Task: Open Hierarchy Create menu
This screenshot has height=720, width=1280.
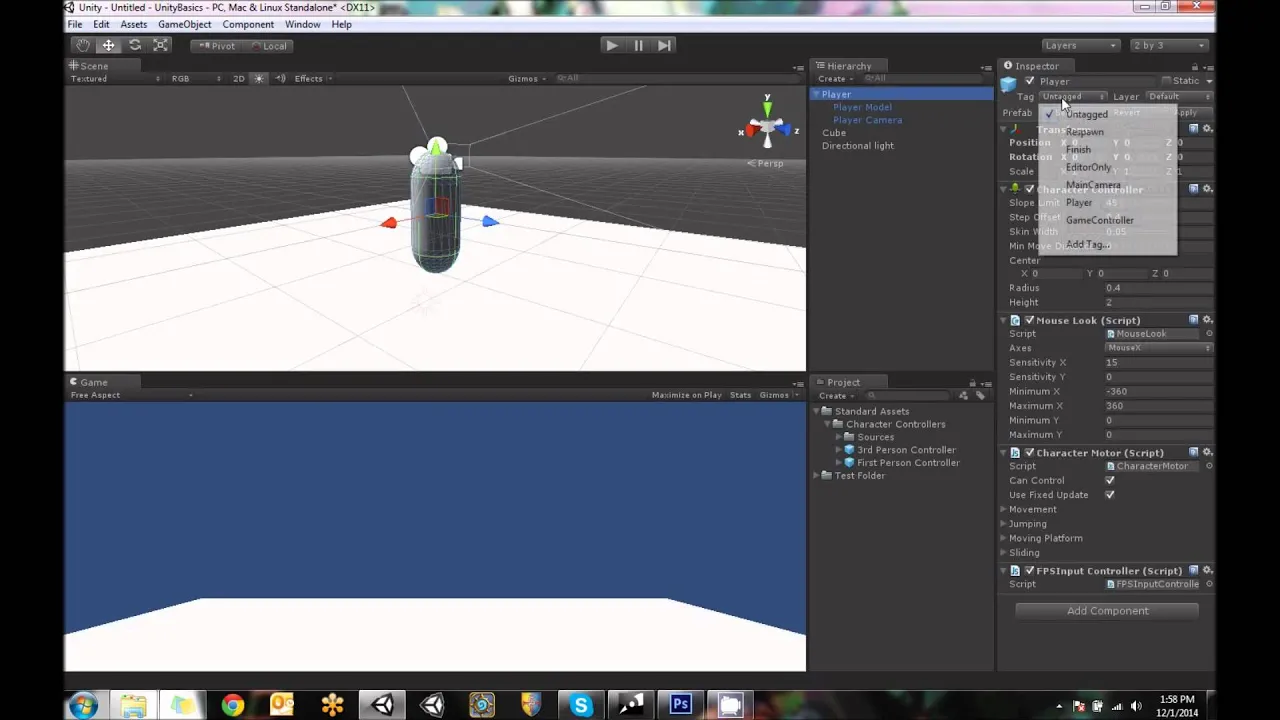Action: tap(835, 78)
